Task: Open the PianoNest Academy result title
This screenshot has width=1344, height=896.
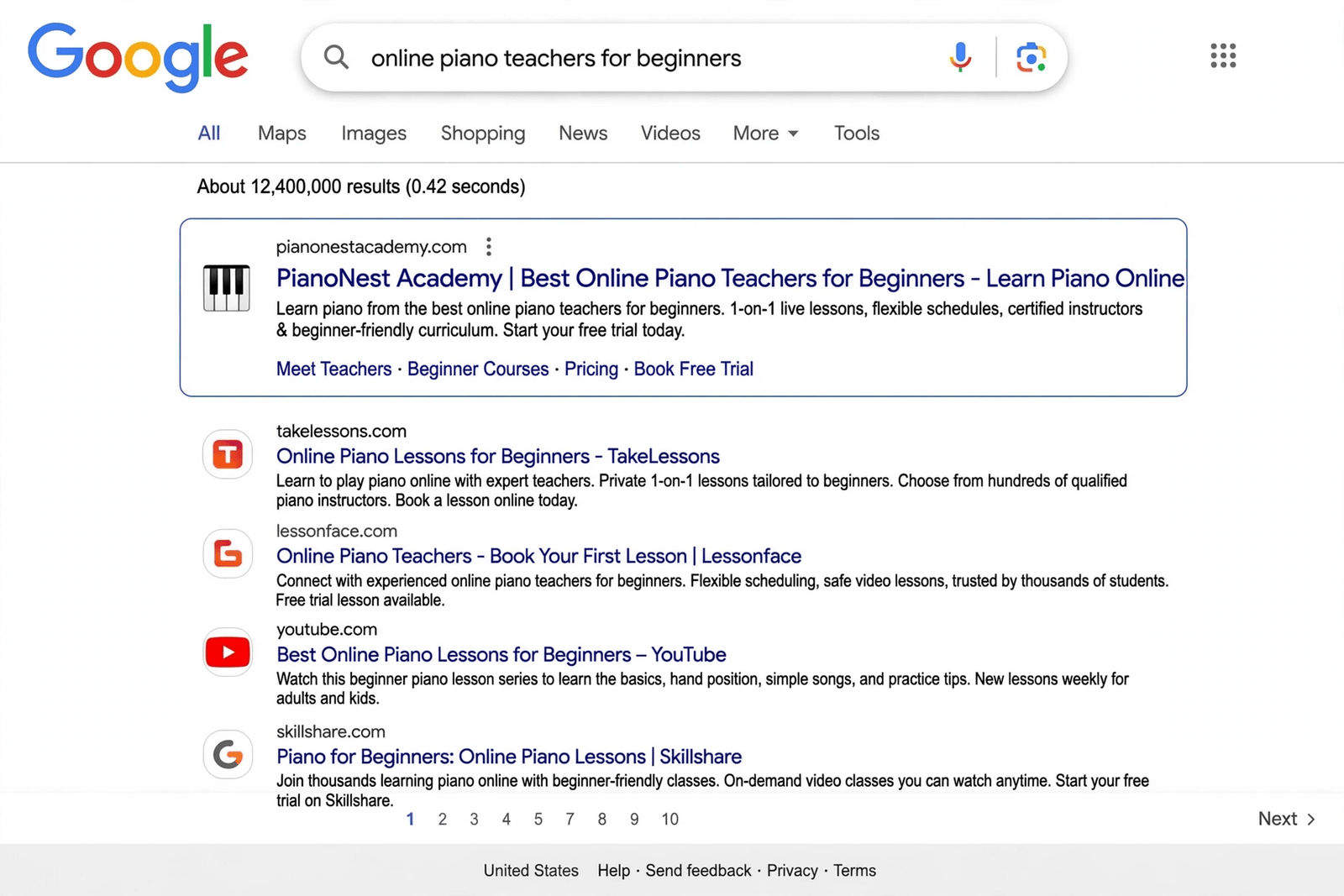Action: (x=730, y=278)
